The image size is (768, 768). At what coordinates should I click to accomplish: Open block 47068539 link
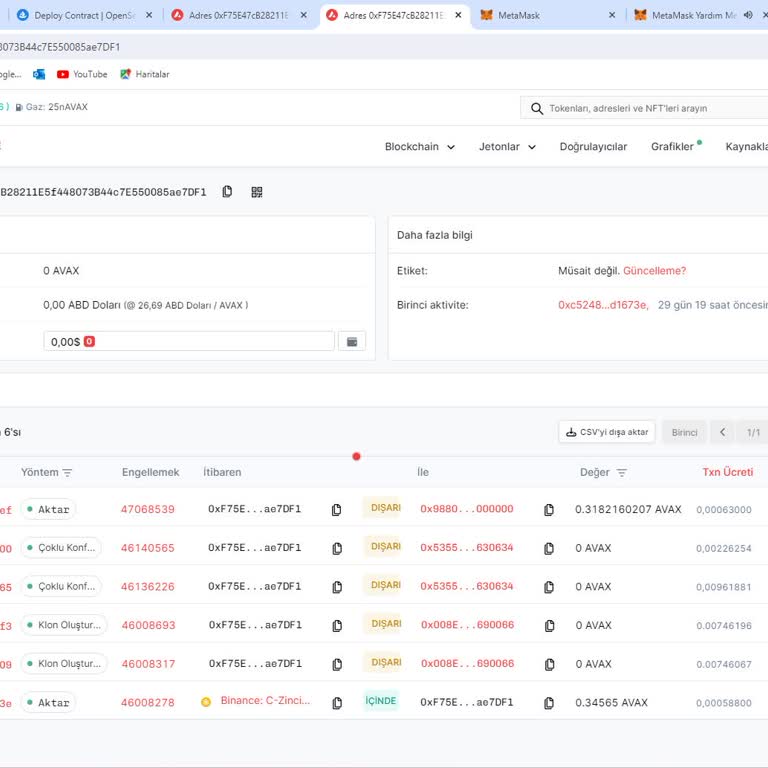(x=147, y=509)
